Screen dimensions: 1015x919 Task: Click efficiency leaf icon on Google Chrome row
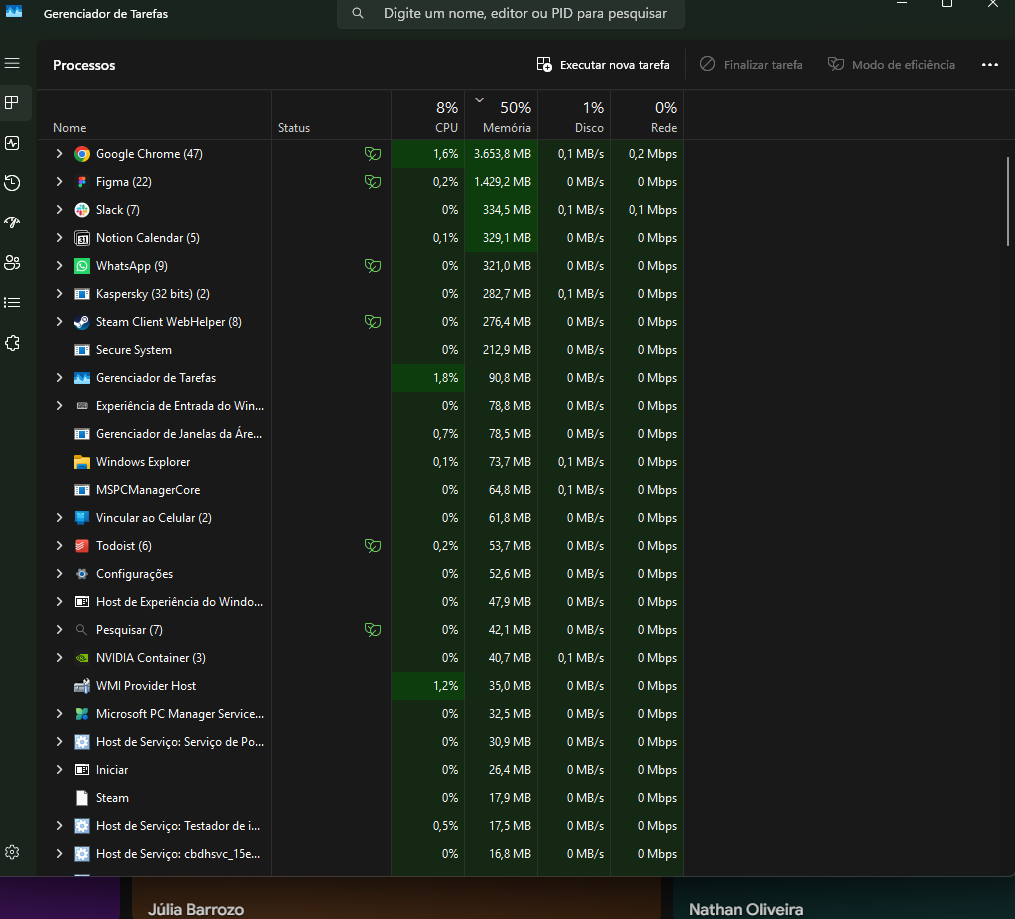pos(373,154)
